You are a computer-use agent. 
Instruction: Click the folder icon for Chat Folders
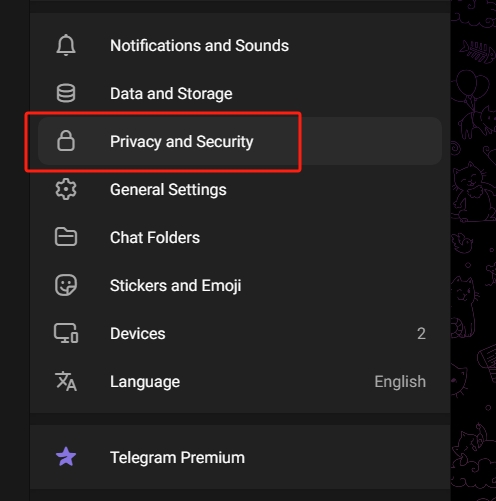(66, 237)
